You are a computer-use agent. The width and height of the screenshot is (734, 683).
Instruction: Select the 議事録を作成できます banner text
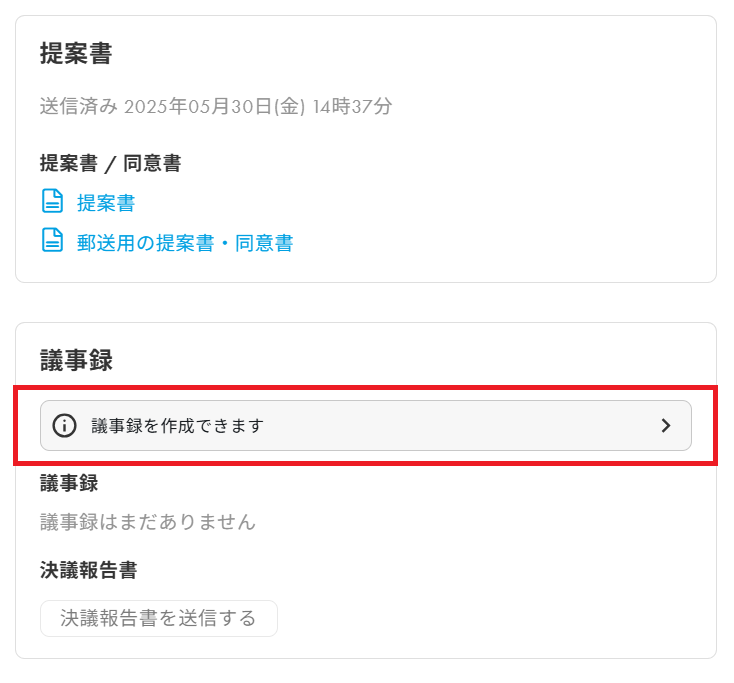pos(177,425)
